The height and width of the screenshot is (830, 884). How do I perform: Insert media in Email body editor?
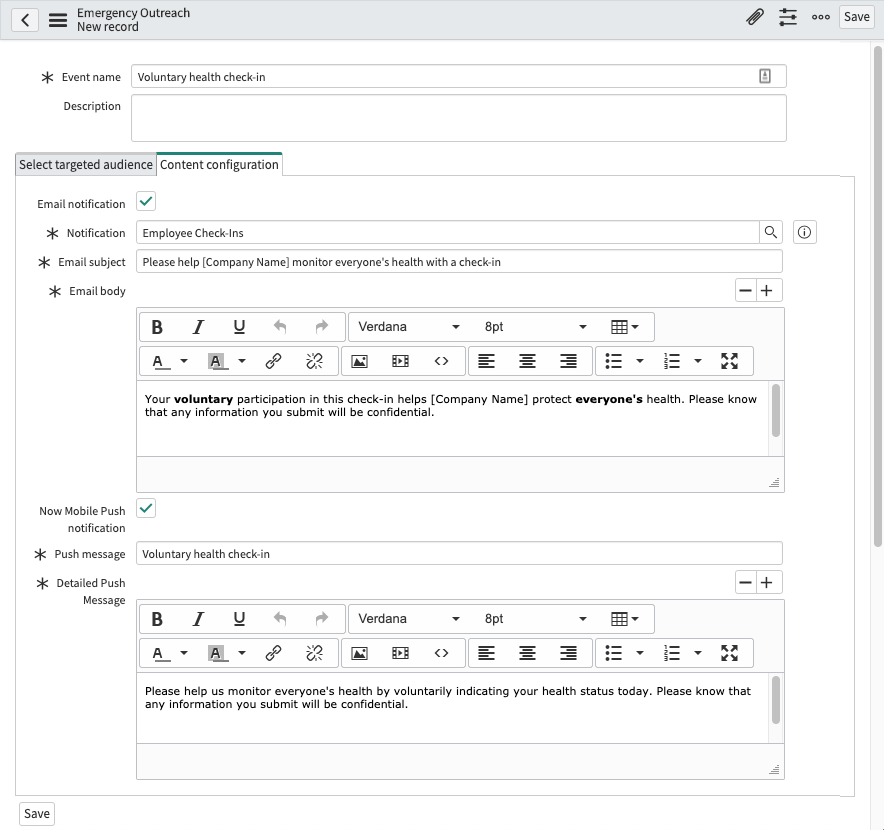(400, 361)
